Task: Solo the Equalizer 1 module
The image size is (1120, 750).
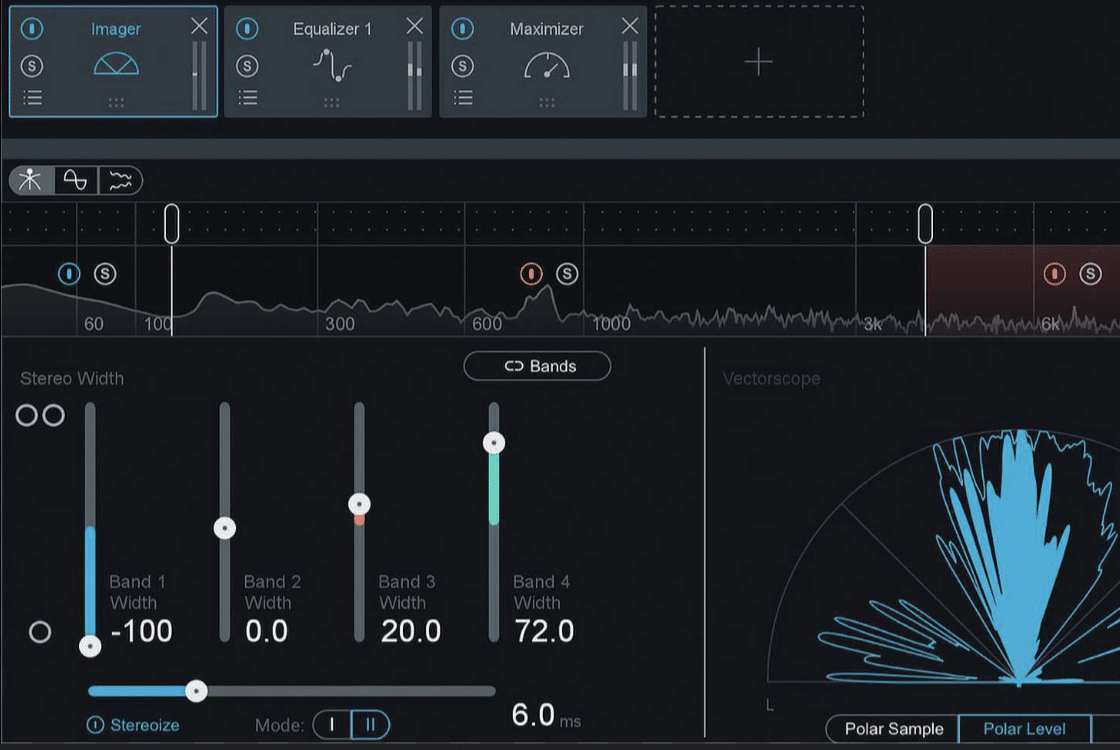Action: 247,66
